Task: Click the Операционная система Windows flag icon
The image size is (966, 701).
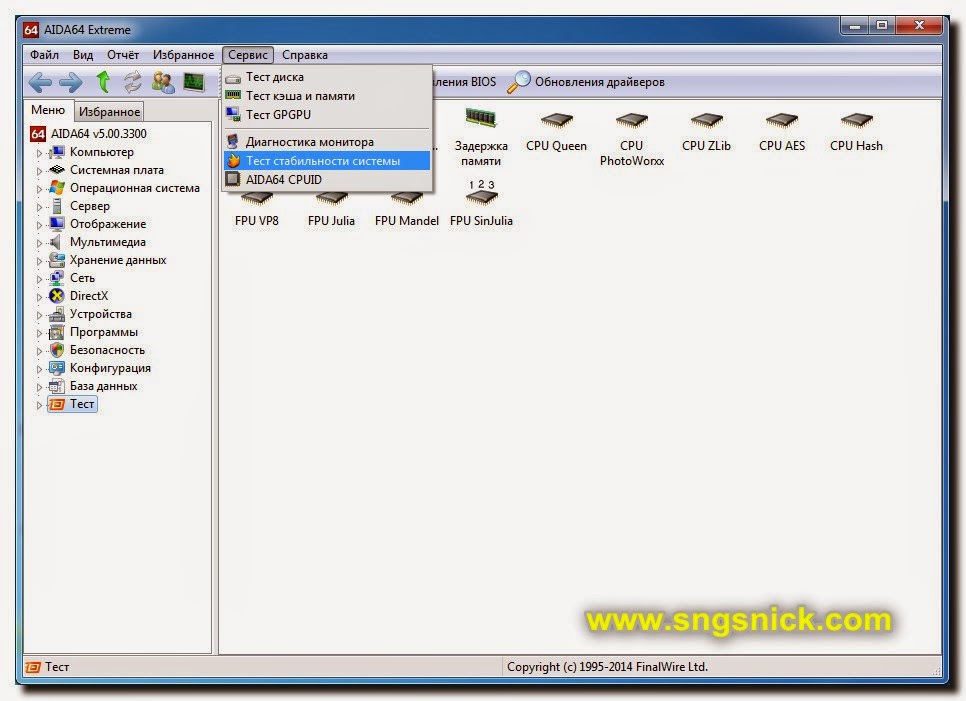Action: pyautogui.click(x=57, y=188)
